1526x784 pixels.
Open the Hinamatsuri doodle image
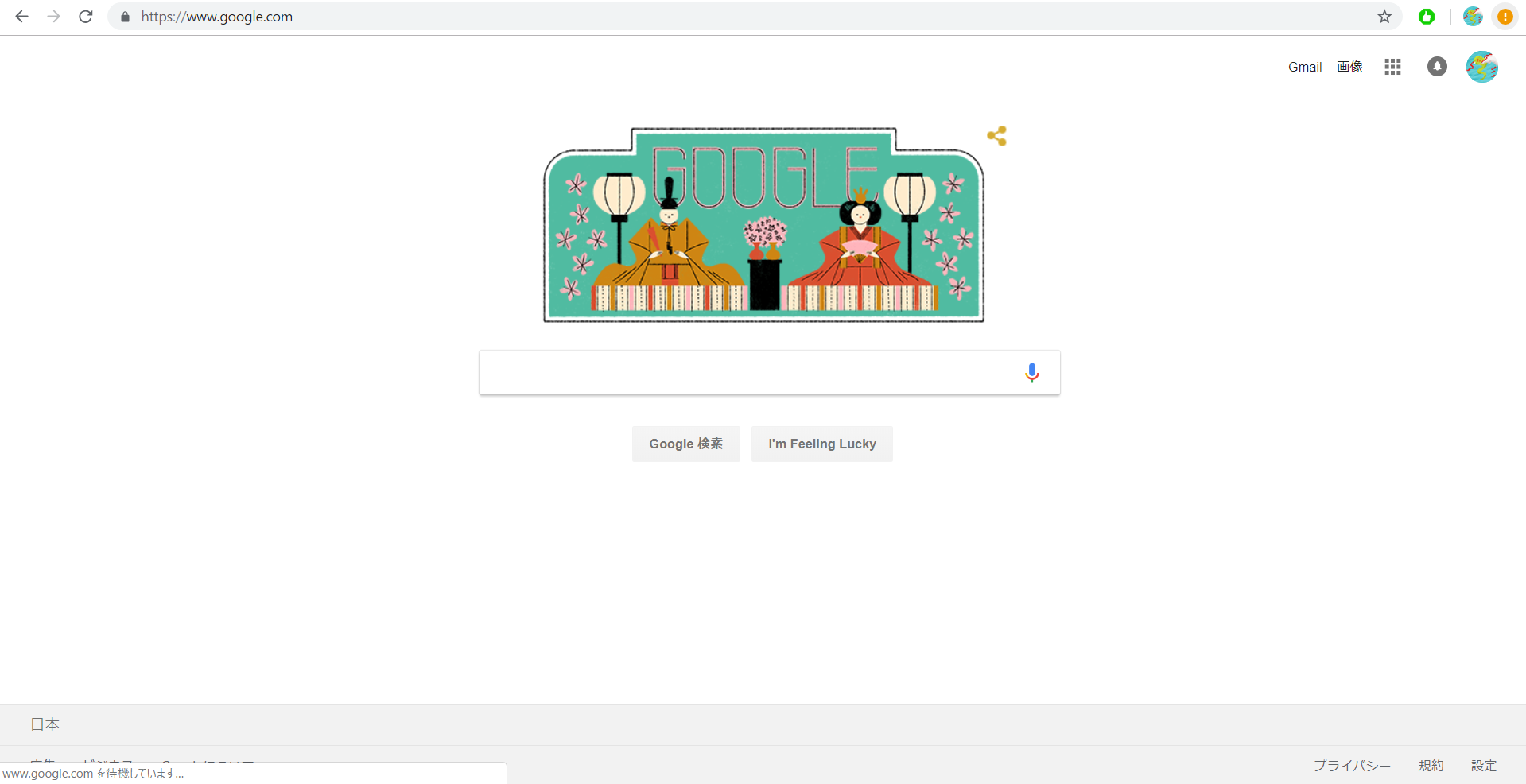pyautogui.click(x=763, y=225)
